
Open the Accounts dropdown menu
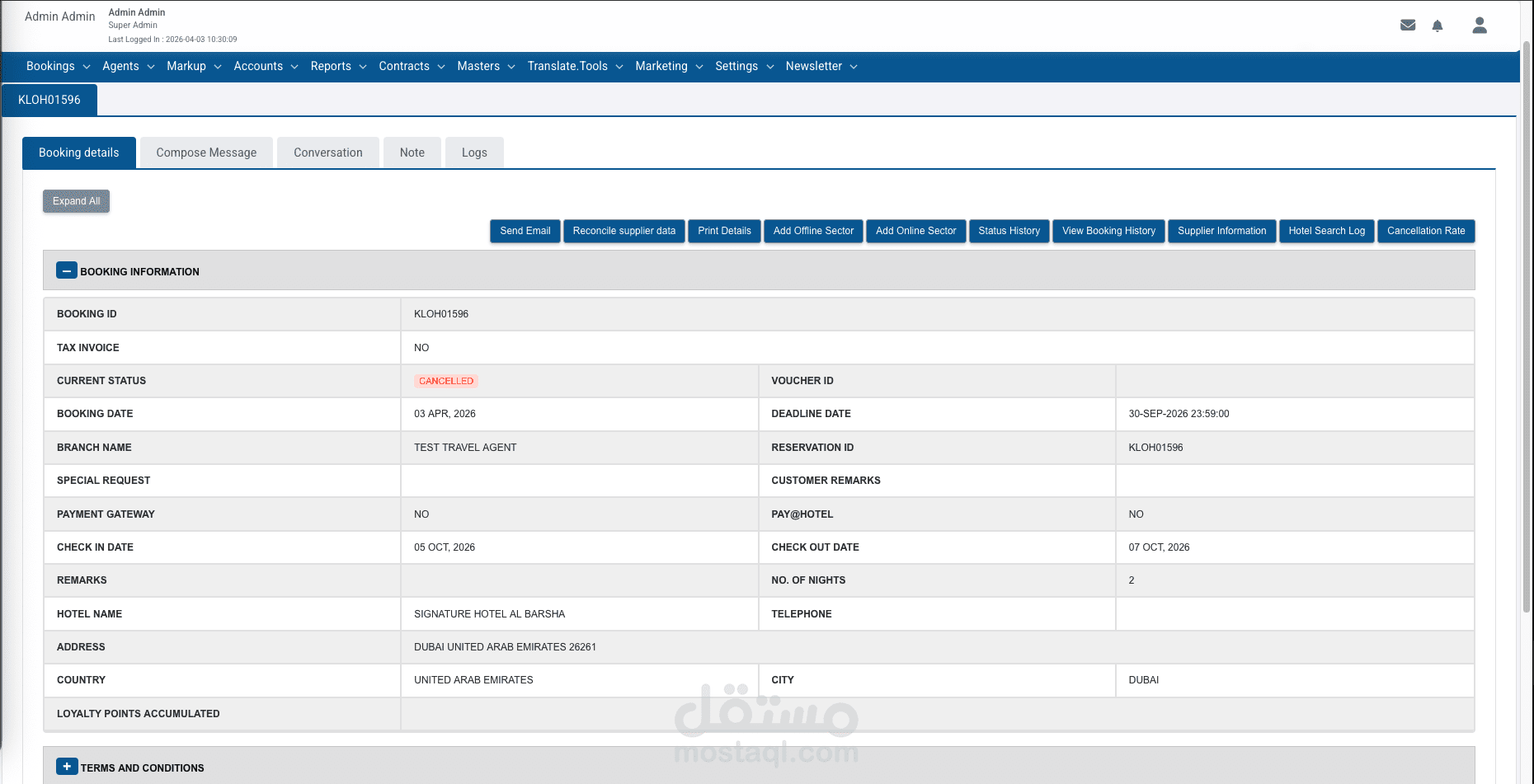266,66
